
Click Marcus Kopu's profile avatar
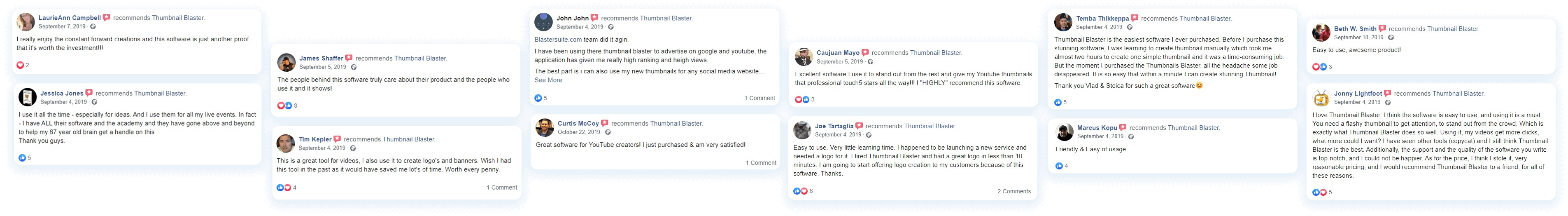pos(1064,132)
